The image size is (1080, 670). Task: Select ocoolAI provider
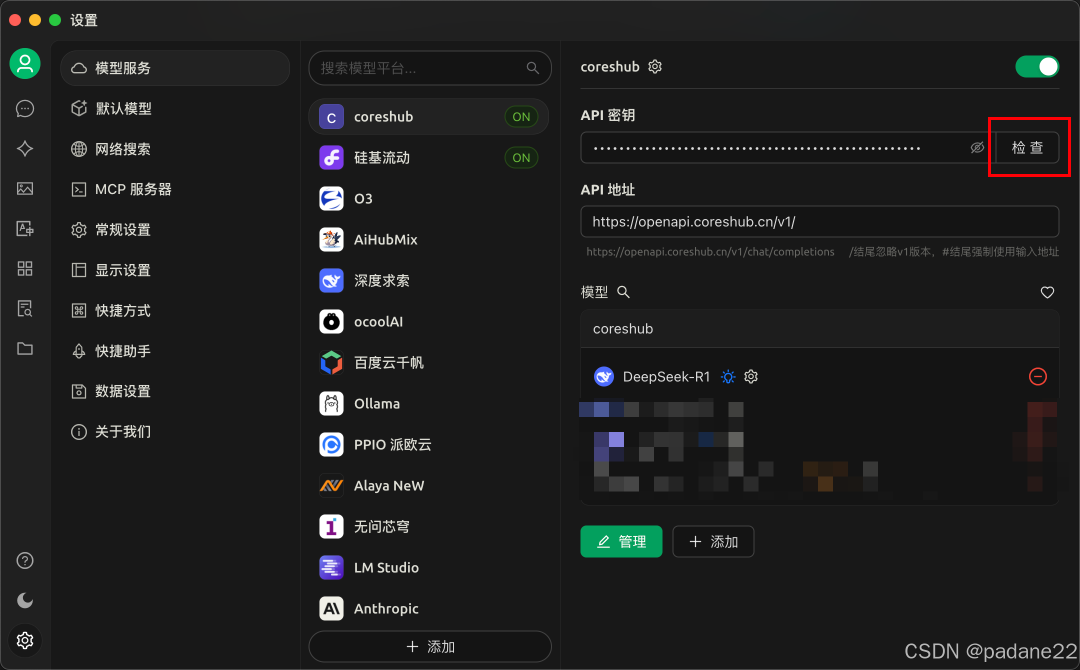tap(428, 322)
